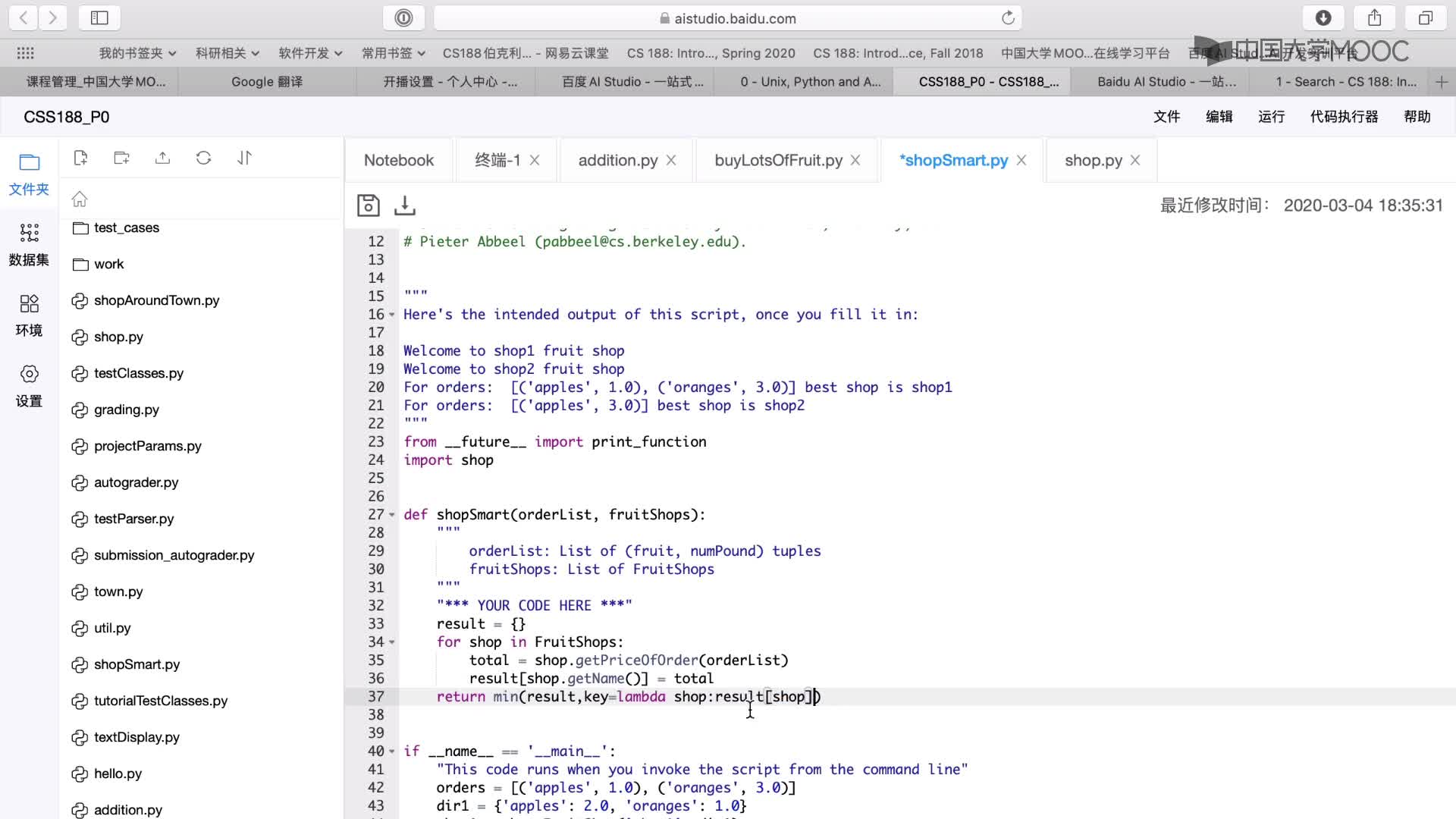The height and width of the screenshot is (819, 1456).
Task: Create a new folder icon
Action: coord(121,158)
